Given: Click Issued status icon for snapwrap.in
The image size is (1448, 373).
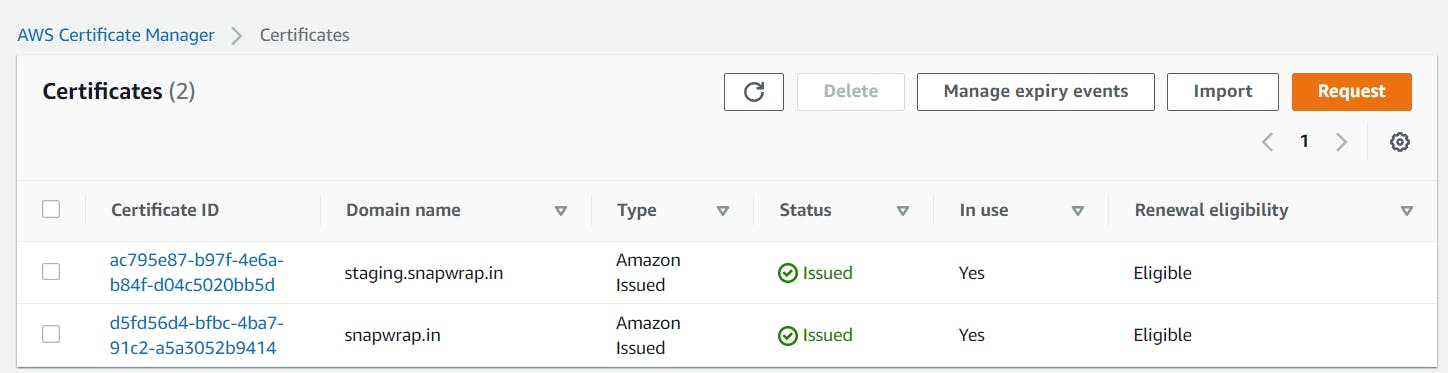Looking at the screenshot, I should click(x=788, y=336).
